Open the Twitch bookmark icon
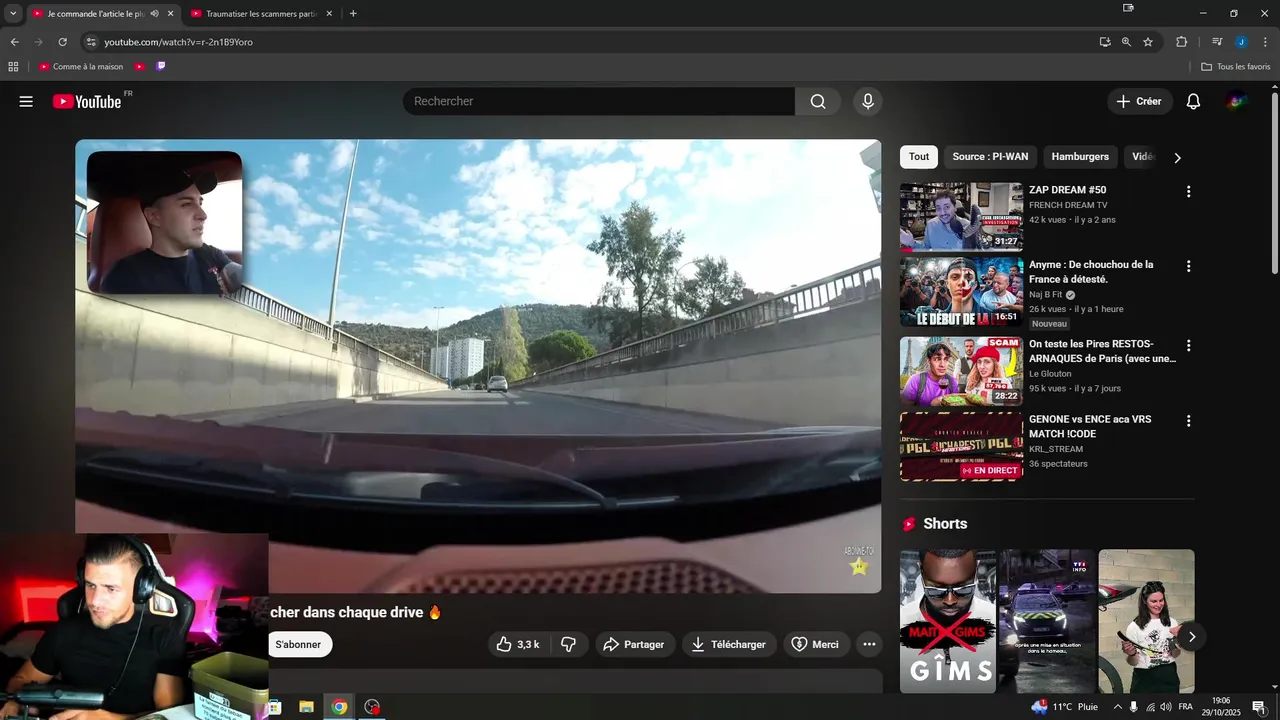 point(161,67)
